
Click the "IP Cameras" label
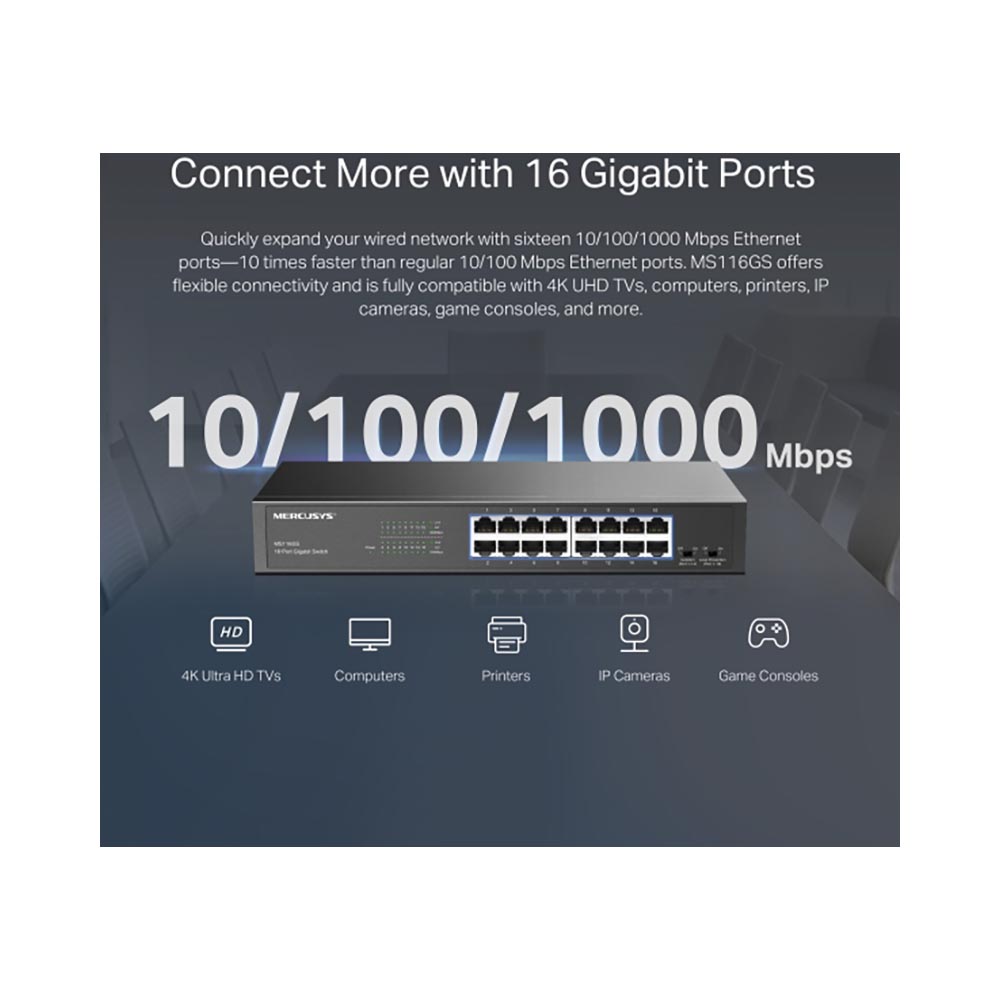tap(634, 675)
